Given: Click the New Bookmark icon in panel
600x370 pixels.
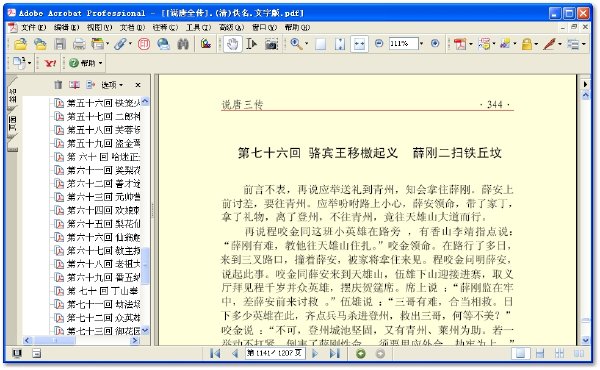Looking at the screenshot, I should (74, 85).
